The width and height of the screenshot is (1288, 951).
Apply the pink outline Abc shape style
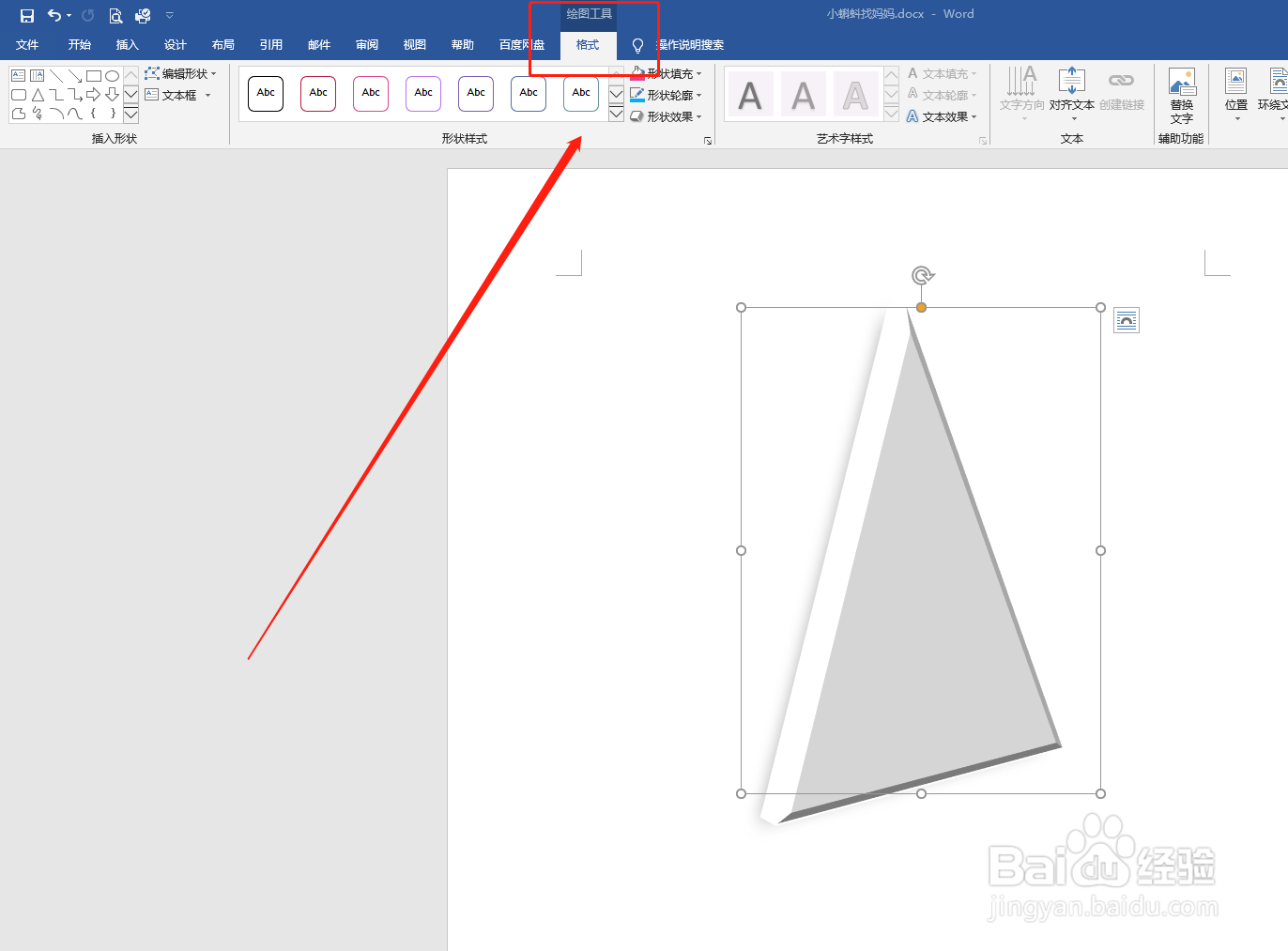pos(371,93)
